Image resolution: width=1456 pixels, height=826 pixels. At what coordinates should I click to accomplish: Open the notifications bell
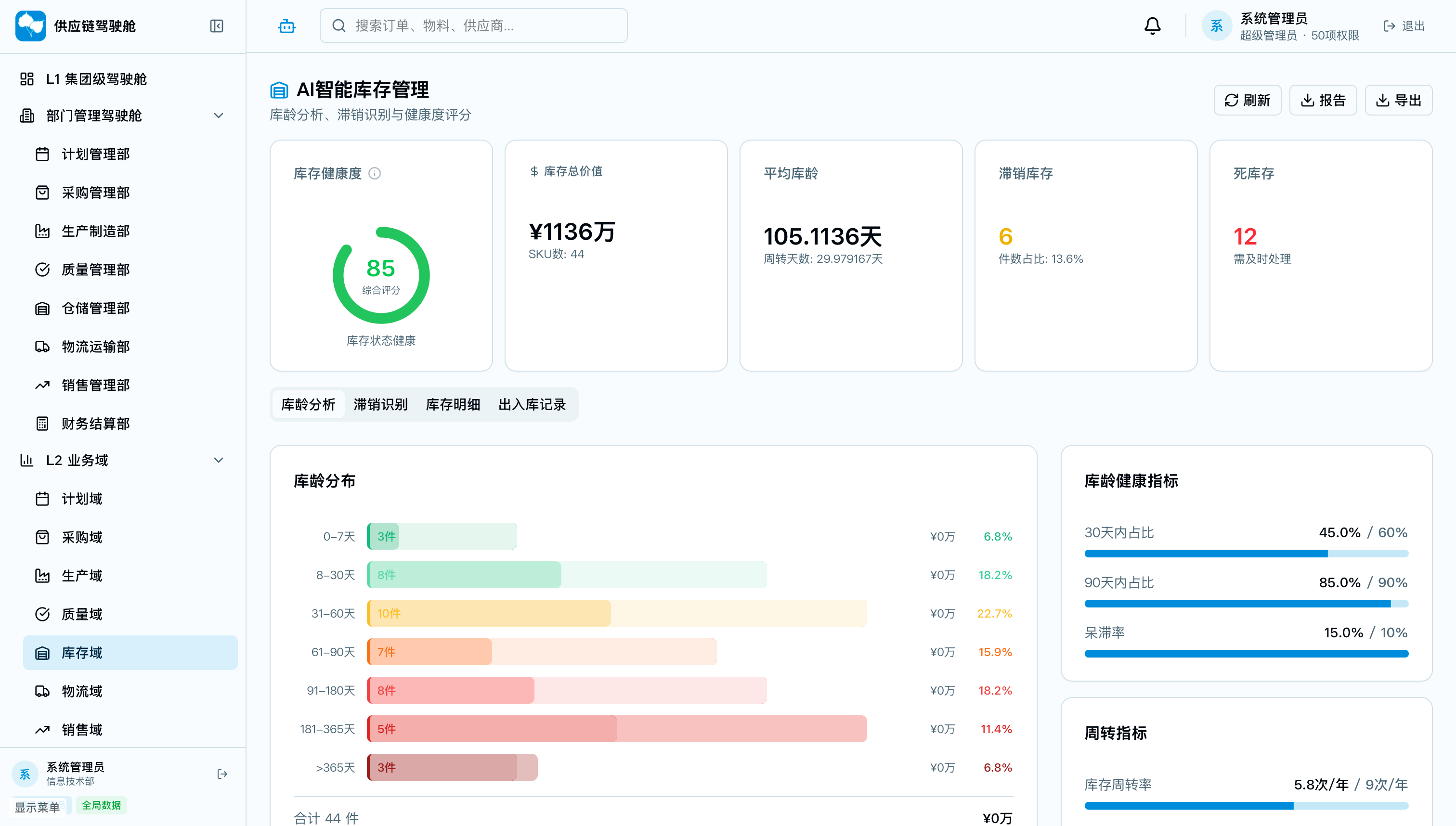click(1153, 26)
